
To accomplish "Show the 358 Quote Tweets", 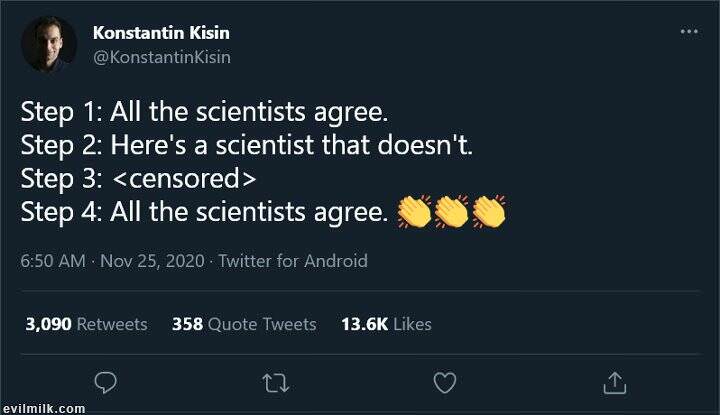I will 244,324.
